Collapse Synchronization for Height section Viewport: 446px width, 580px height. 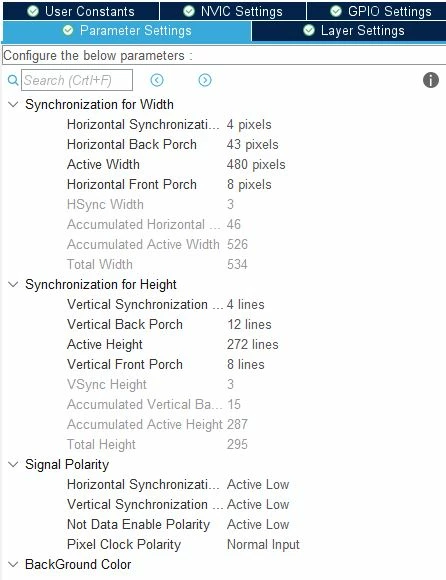click(13, 284)
